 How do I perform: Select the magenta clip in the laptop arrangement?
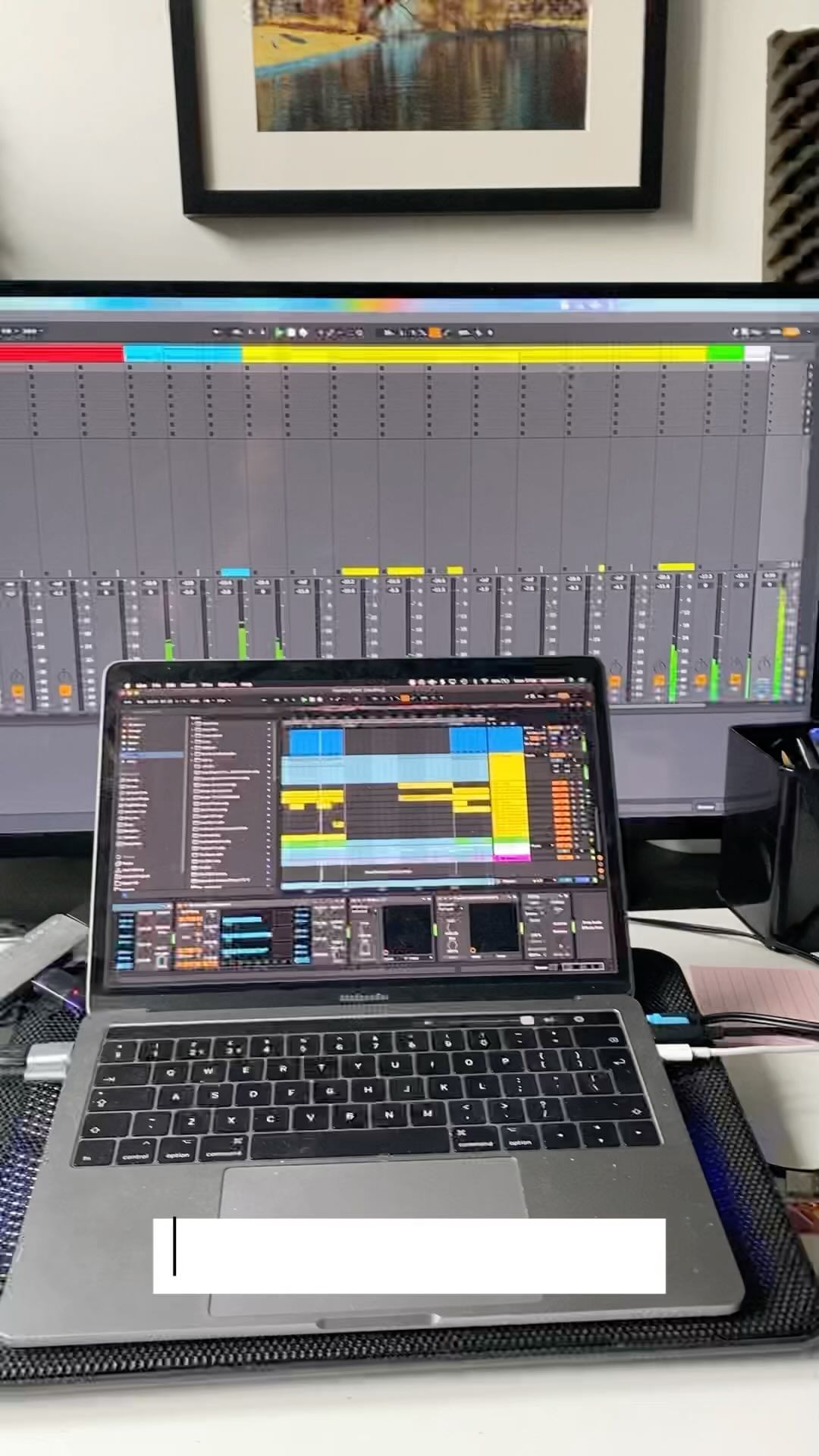(x=511, y=858)
